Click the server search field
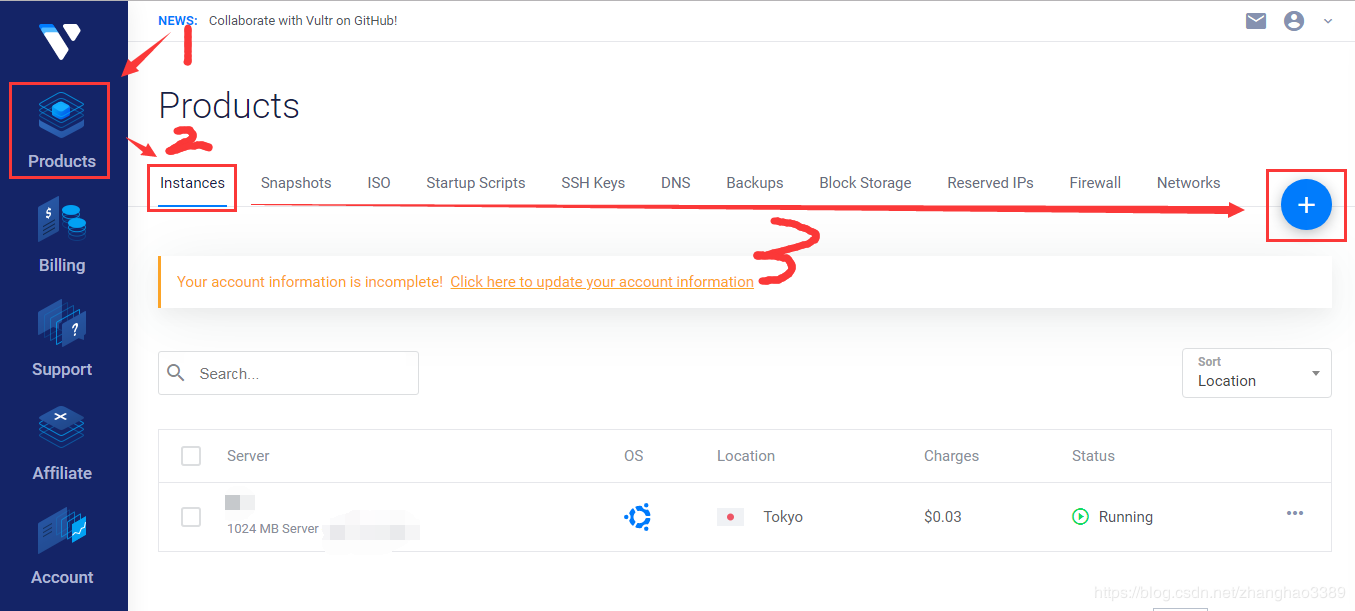 [x=300, y=373]
